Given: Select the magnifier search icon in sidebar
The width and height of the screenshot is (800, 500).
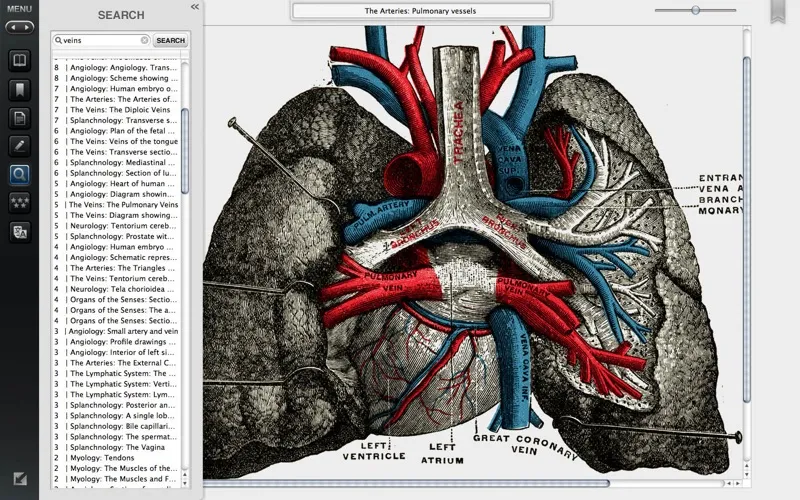Looking at the screenshot, I should (x=19, y=174).
